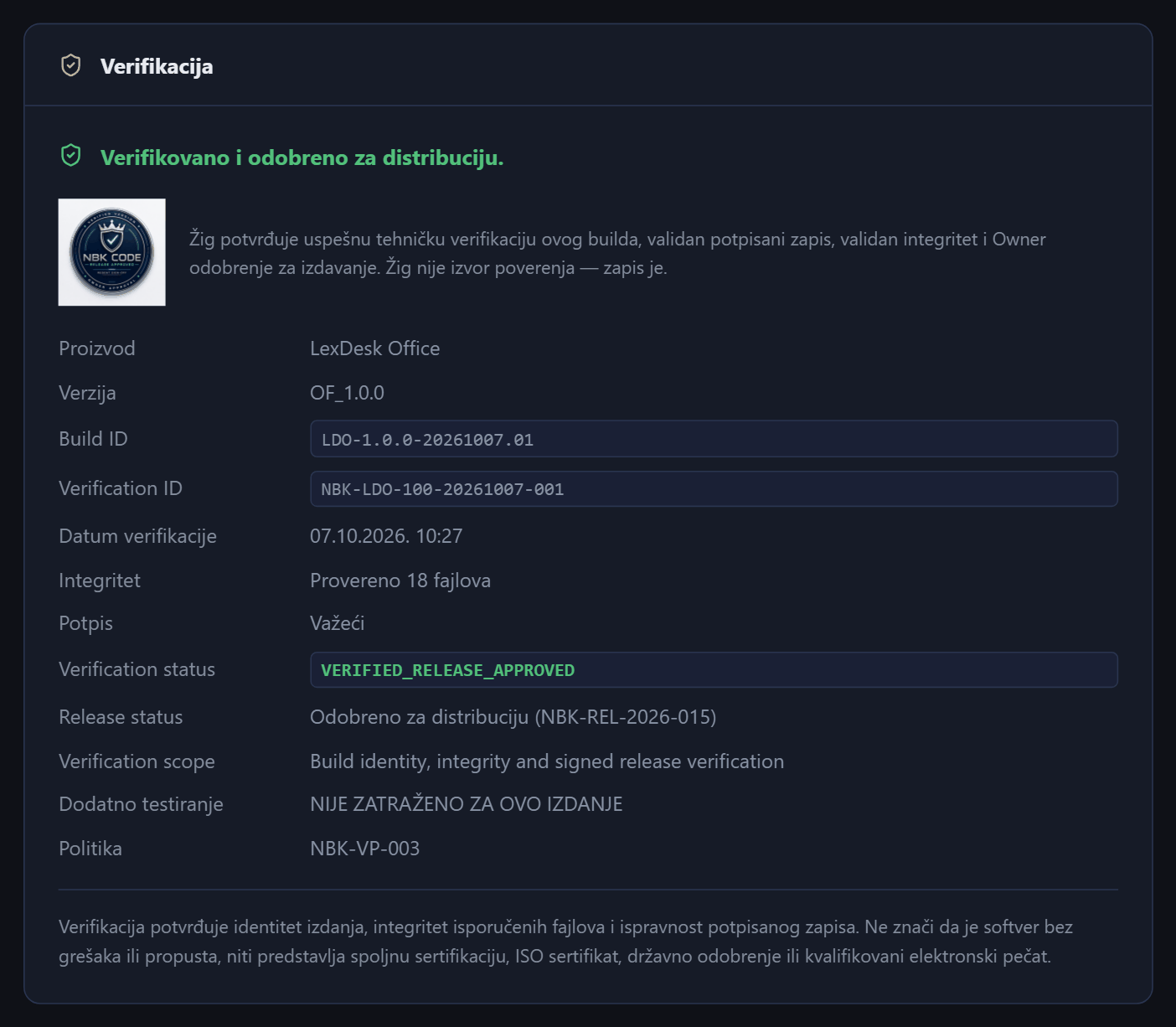Select the Build ID field LDO-1.0.0-20261007.01

tap(714, 439)
